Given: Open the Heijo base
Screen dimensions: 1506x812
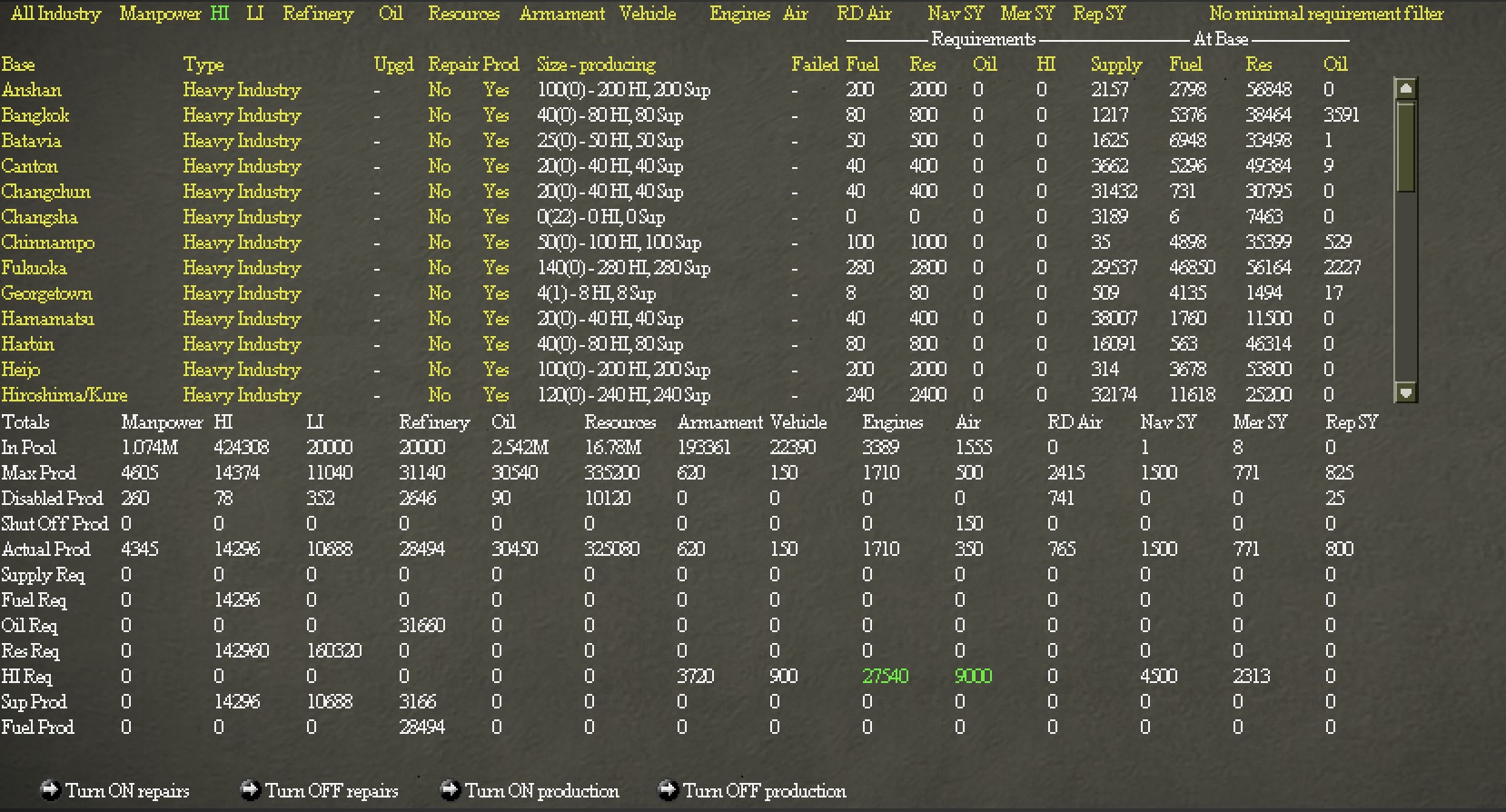Looking at the screenshot, I should point(21,370).
